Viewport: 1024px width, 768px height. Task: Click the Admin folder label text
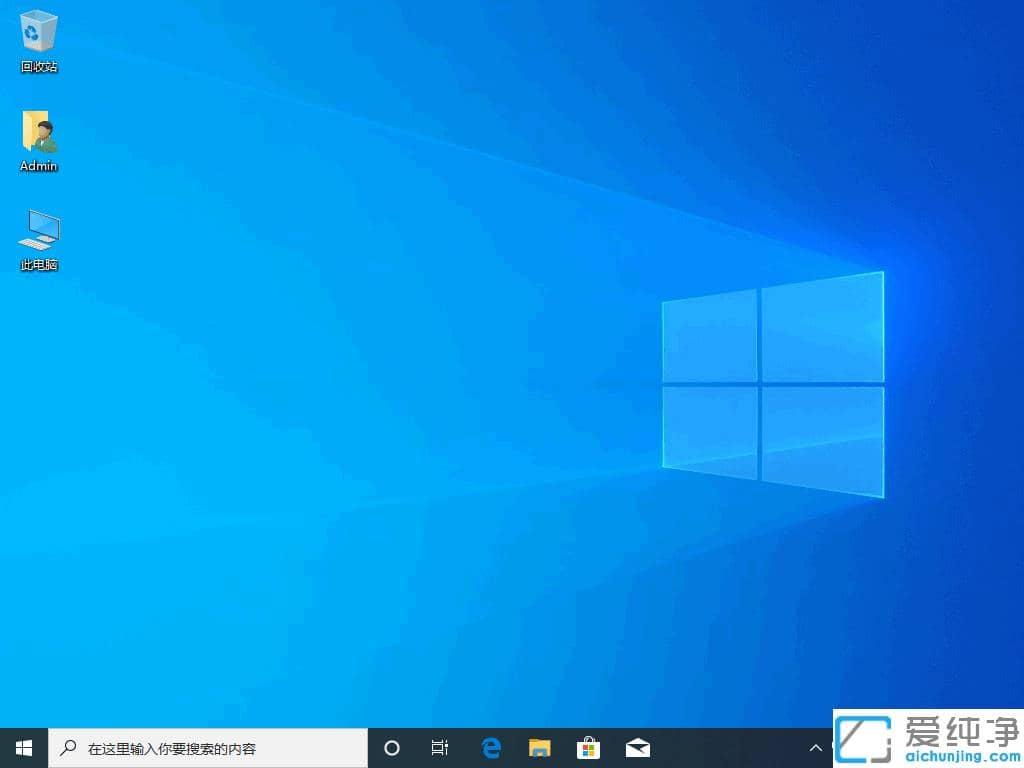[x=37, y=166]
